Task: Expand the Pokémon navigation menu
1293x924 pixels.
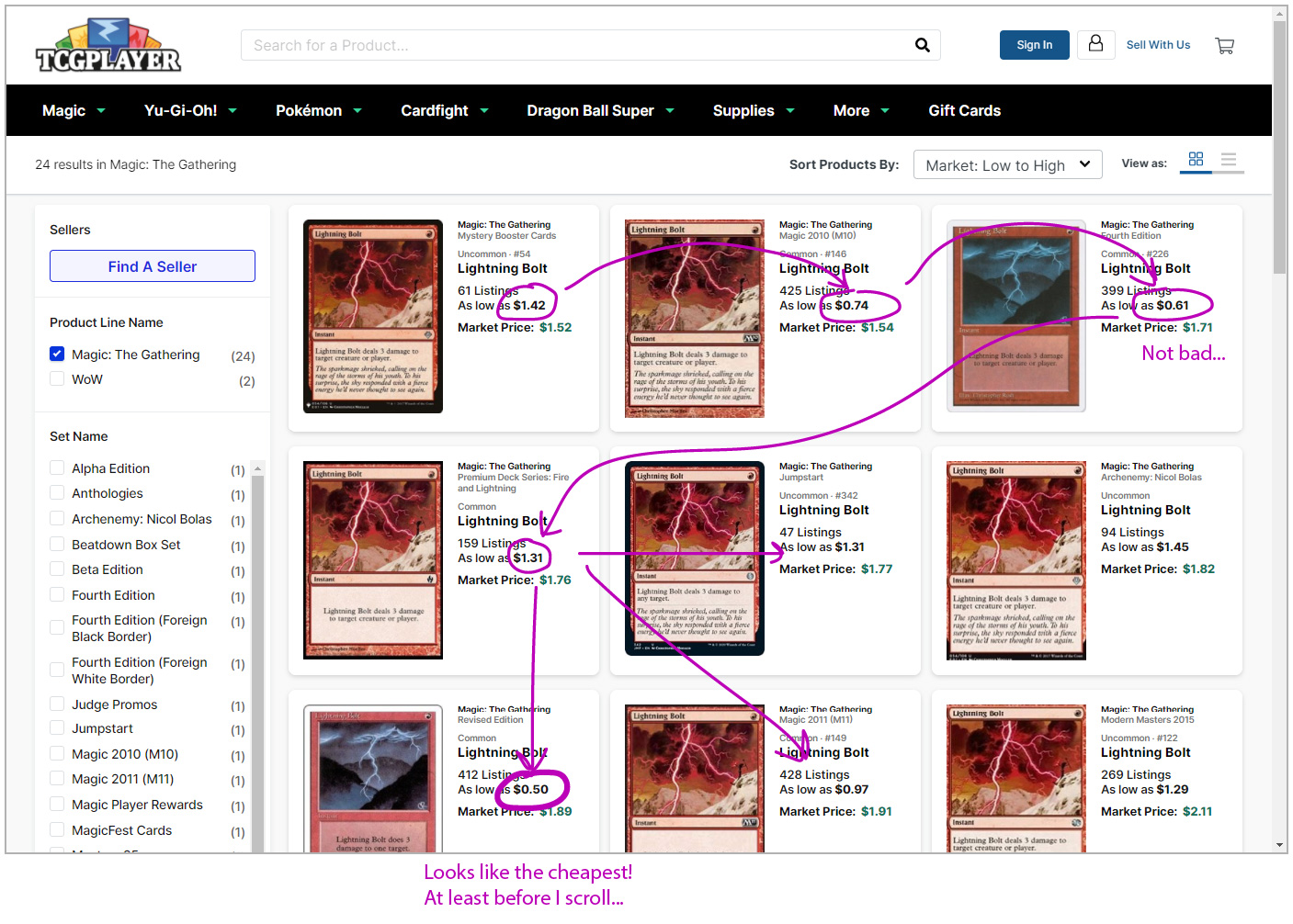Action: [x=319, y=110]
